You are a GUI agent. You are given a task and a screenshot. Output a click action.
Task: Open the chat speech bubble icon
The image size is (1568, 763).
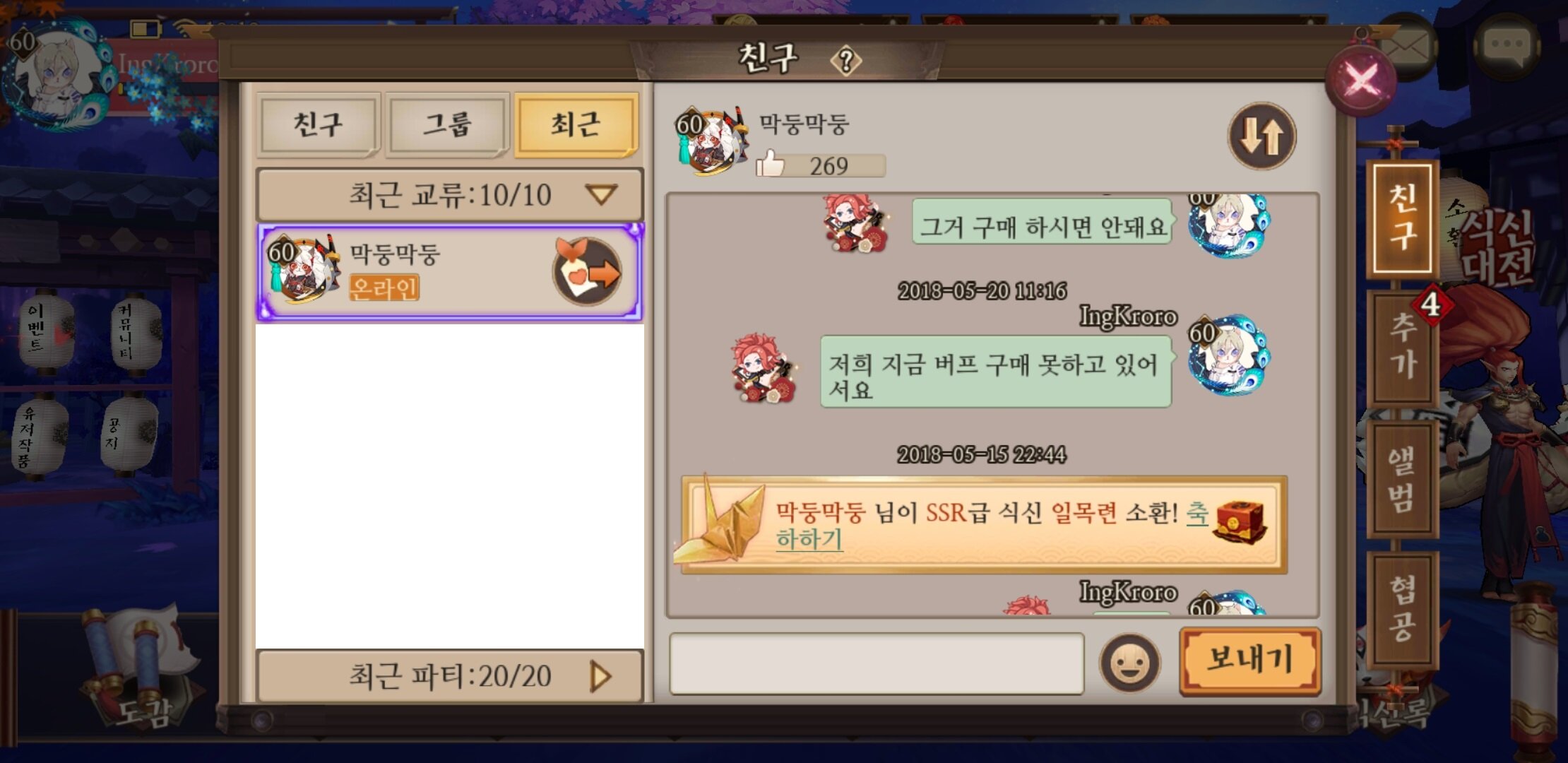(x=1507, y=46)
